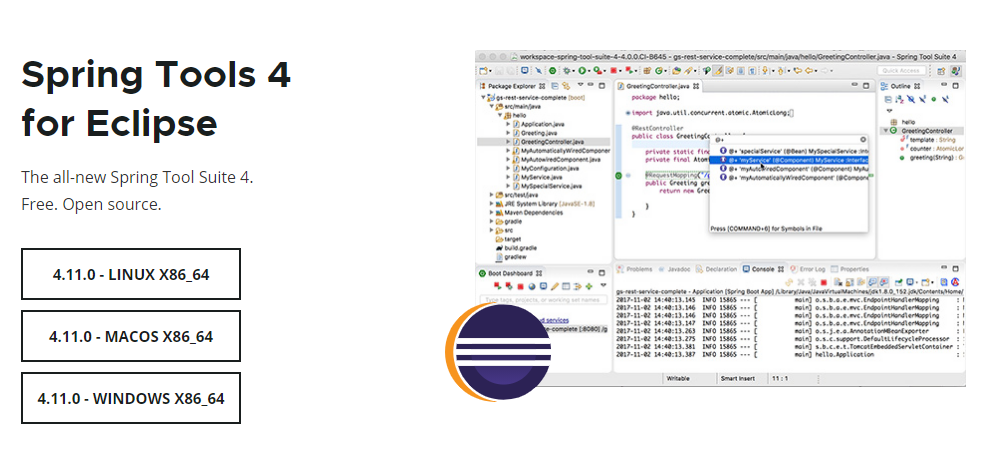This screenshot has width=1005, height=458.
Task: Collapse the hello package node
Action: click(x=500, y=115)
